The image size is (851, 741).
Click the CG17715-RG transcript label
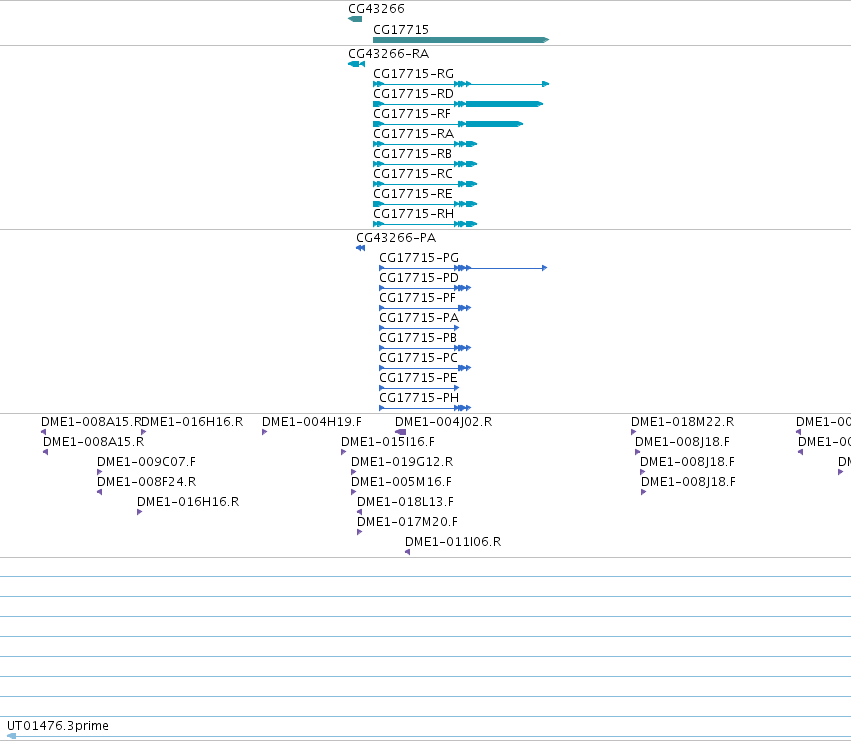(414, 74)
